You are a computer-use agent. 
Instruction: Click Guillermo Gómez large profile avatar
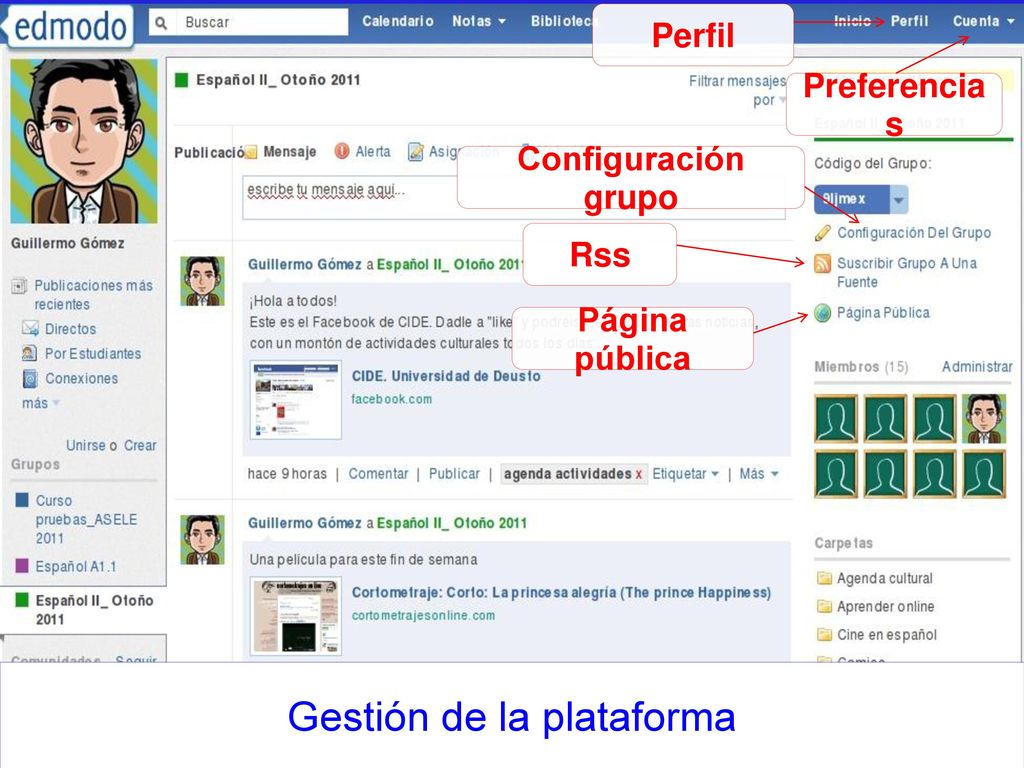click(84, 141)
